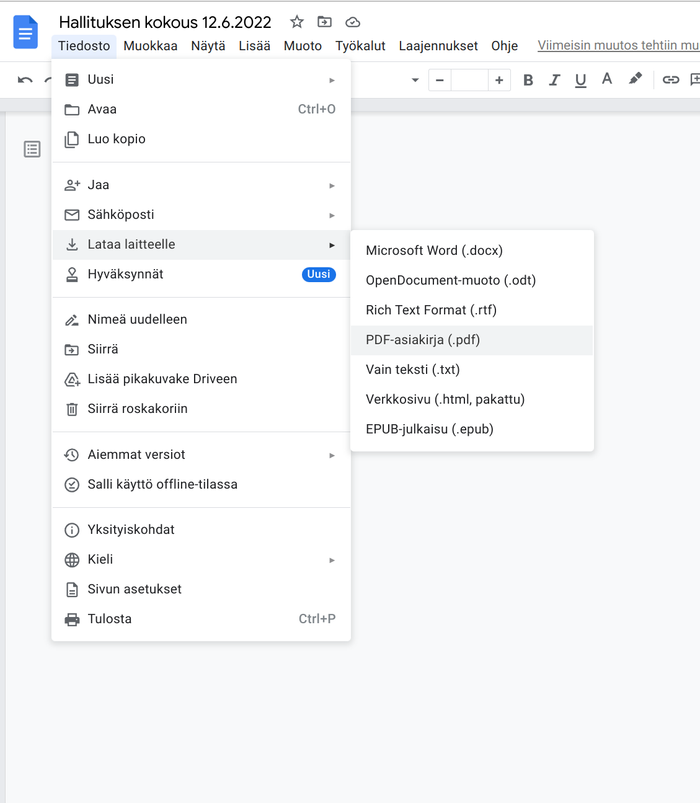
Task: Underline text with the U icon
Action: pos(580,80)
